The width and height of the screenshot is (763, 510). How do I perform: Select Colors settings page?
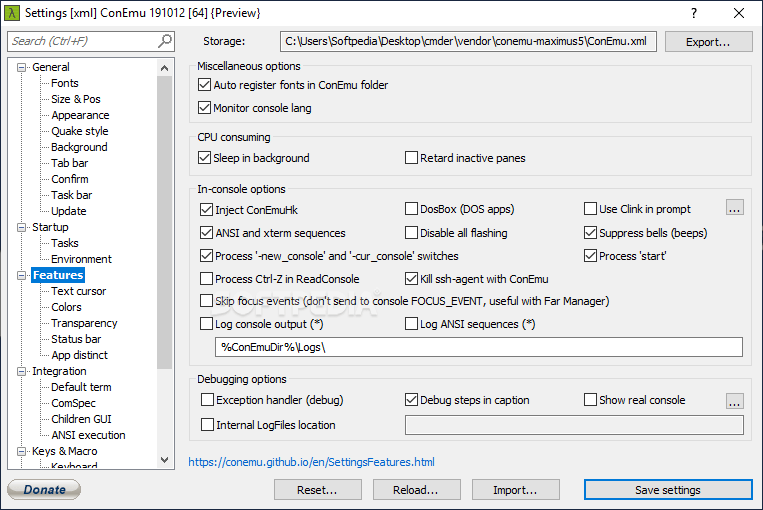tap(66, 307)
